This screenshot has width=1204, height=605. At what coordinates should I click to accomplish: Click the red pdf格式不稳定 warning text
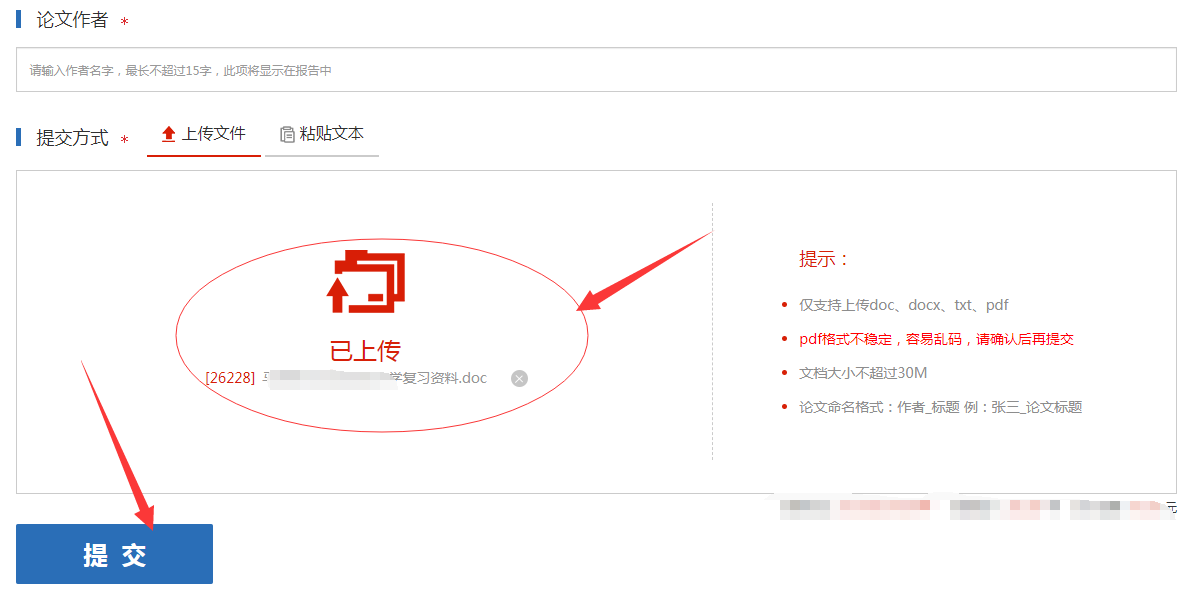pyautogui.click(x=936, y=340)
